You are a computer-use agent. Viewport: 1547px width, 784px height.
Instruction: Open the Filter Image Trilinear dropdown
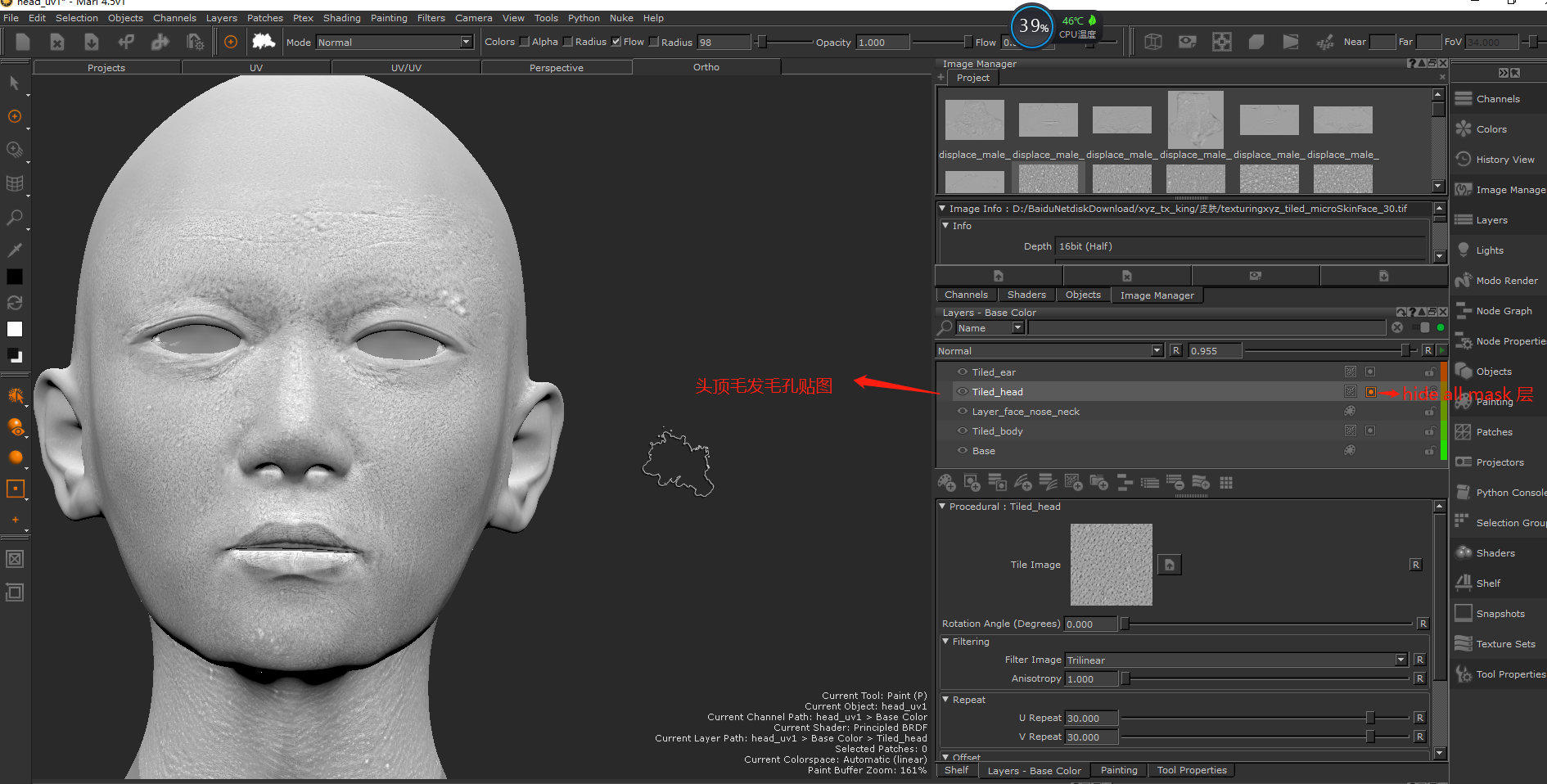(x=1236, y=660)
